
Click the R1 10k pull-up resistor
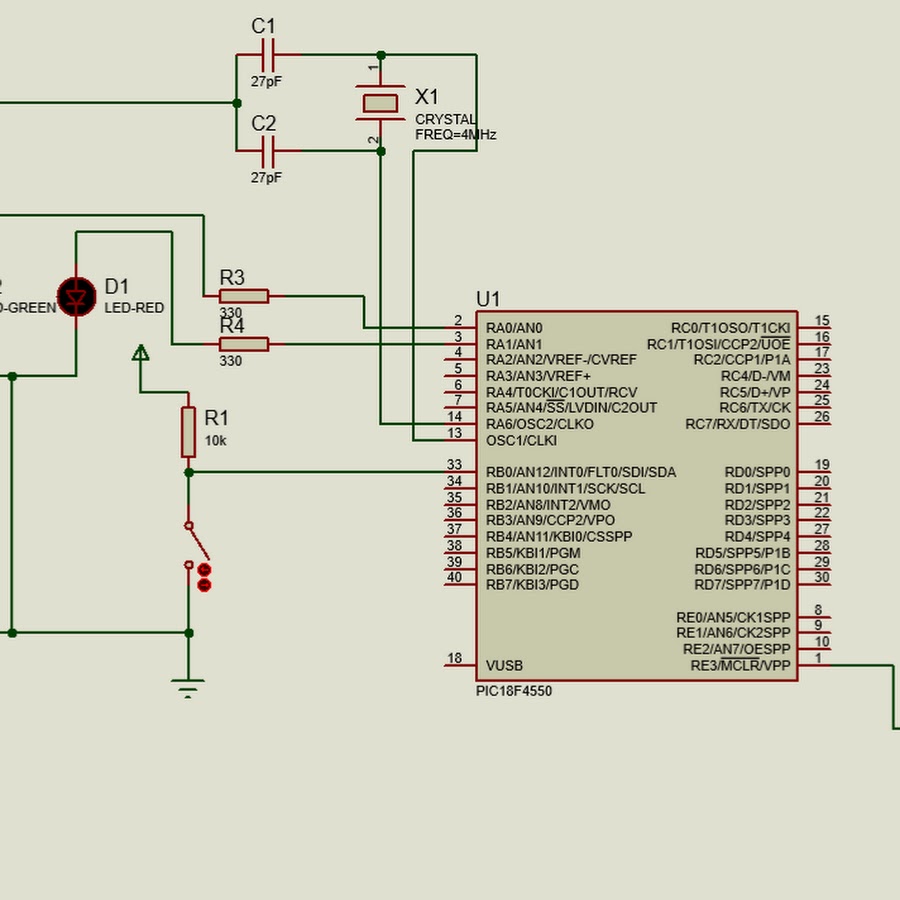click(x=188, y=432)
